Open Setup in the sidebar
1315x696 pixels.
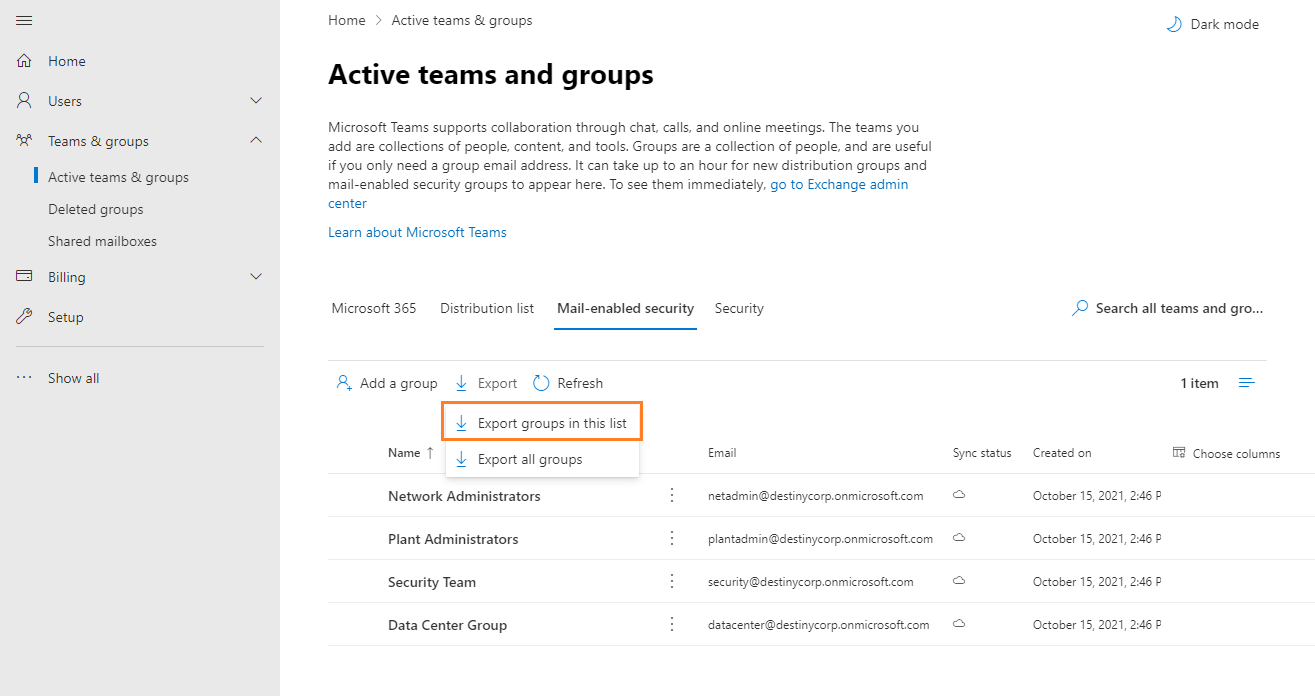click(x=66, y=317)
